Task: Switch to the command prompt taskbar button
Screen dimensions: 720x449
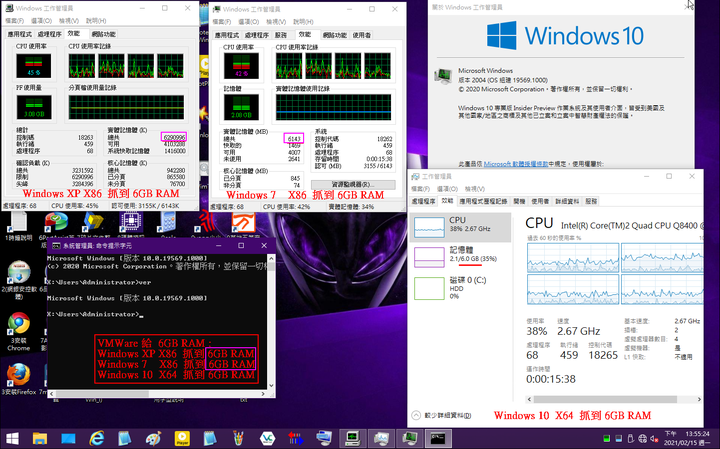Action: (438, 438)
